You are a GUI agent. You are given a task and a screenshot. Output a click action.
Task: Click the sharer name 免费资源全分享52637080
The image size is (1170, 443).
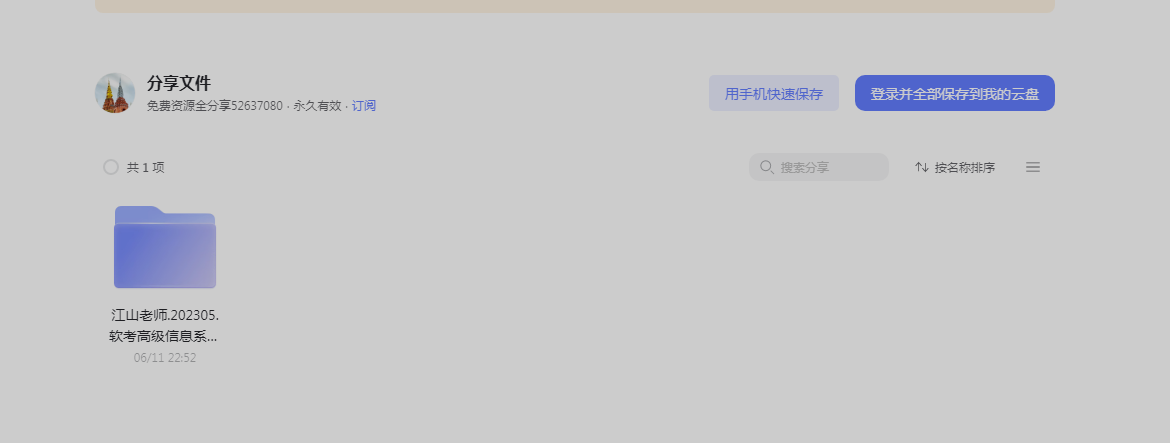pyautogui.click(x=215, y=106)
